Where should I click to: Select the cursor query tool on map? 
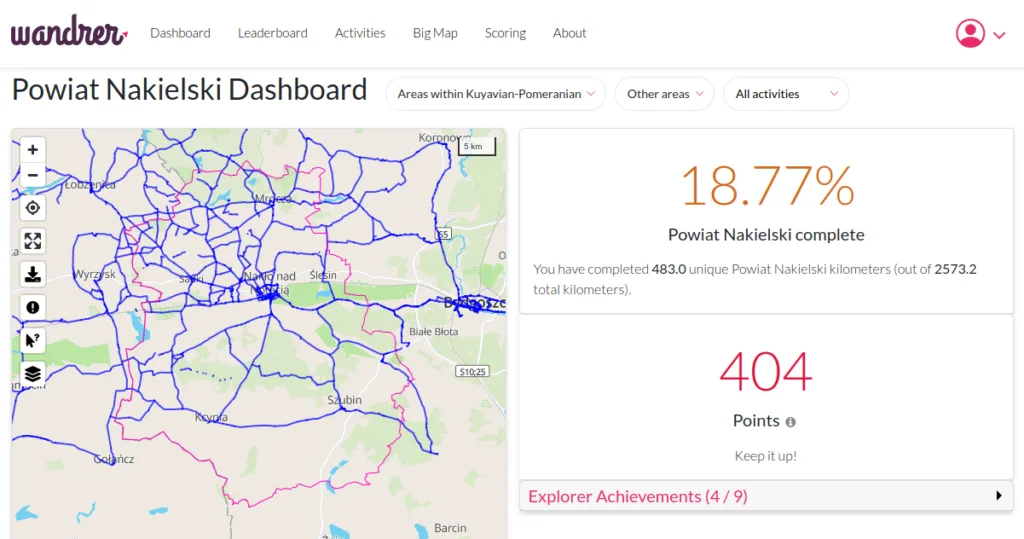pyautogui.click(x=33, y=340)
